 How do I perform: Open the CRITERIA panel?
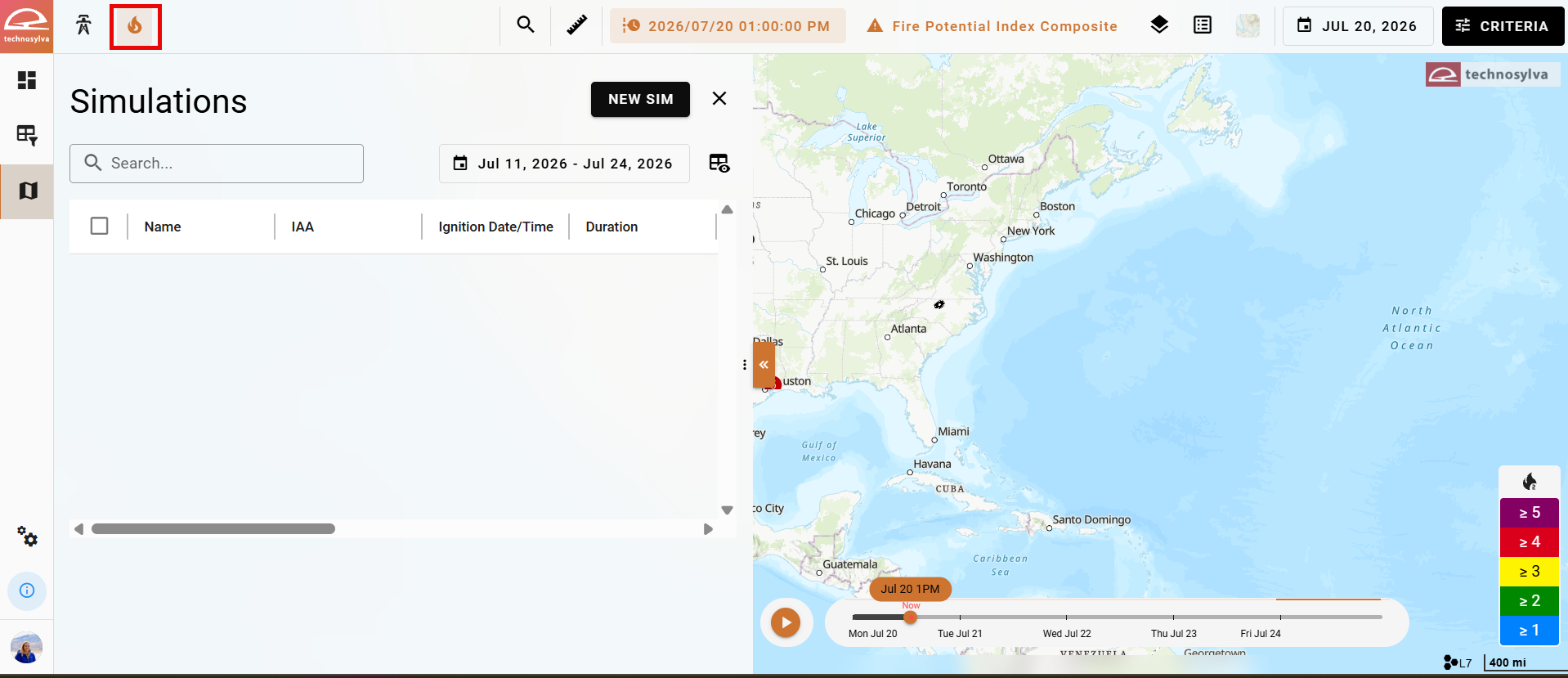click(1503, 26)
